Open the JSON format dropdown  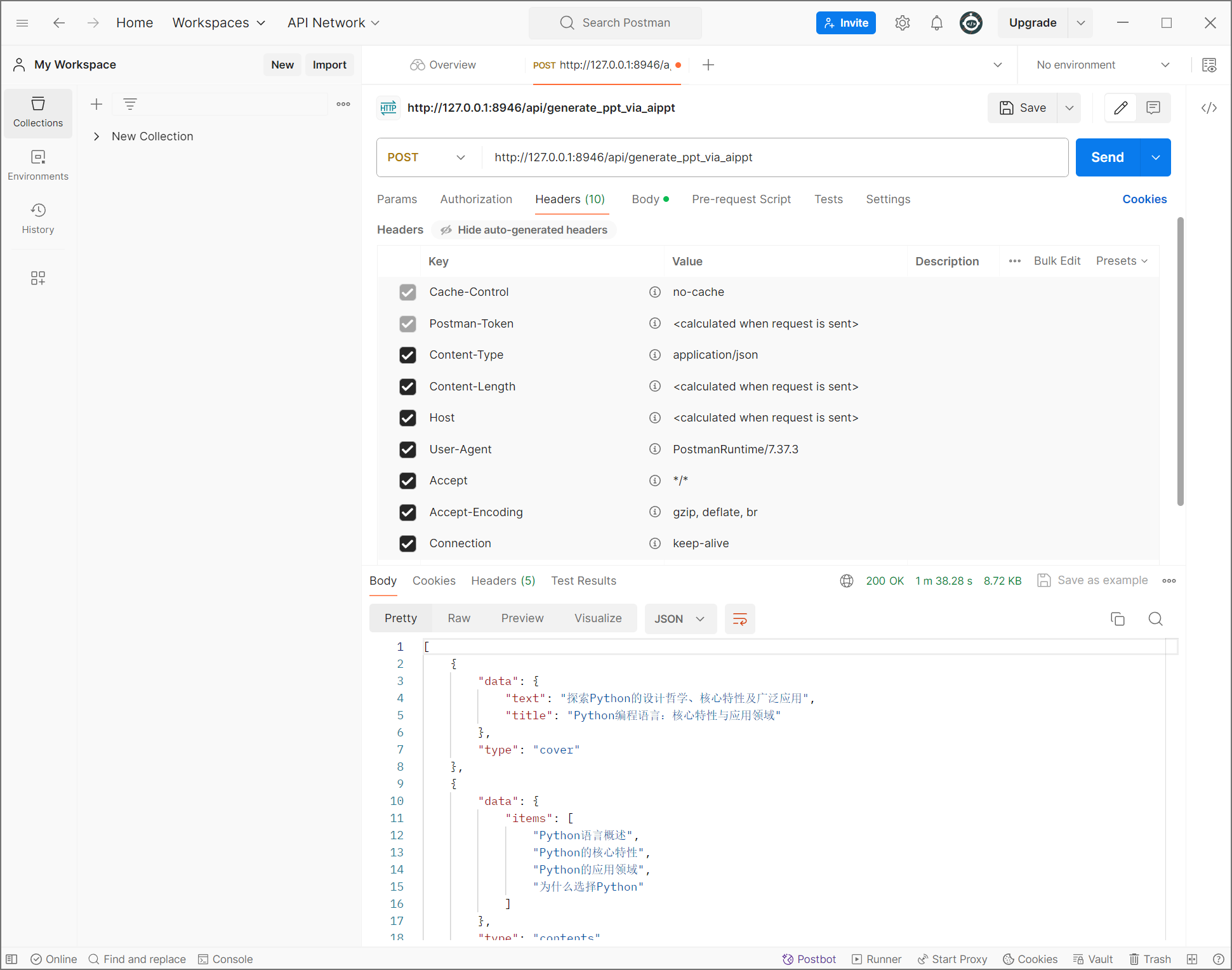(x=680, y=619)
